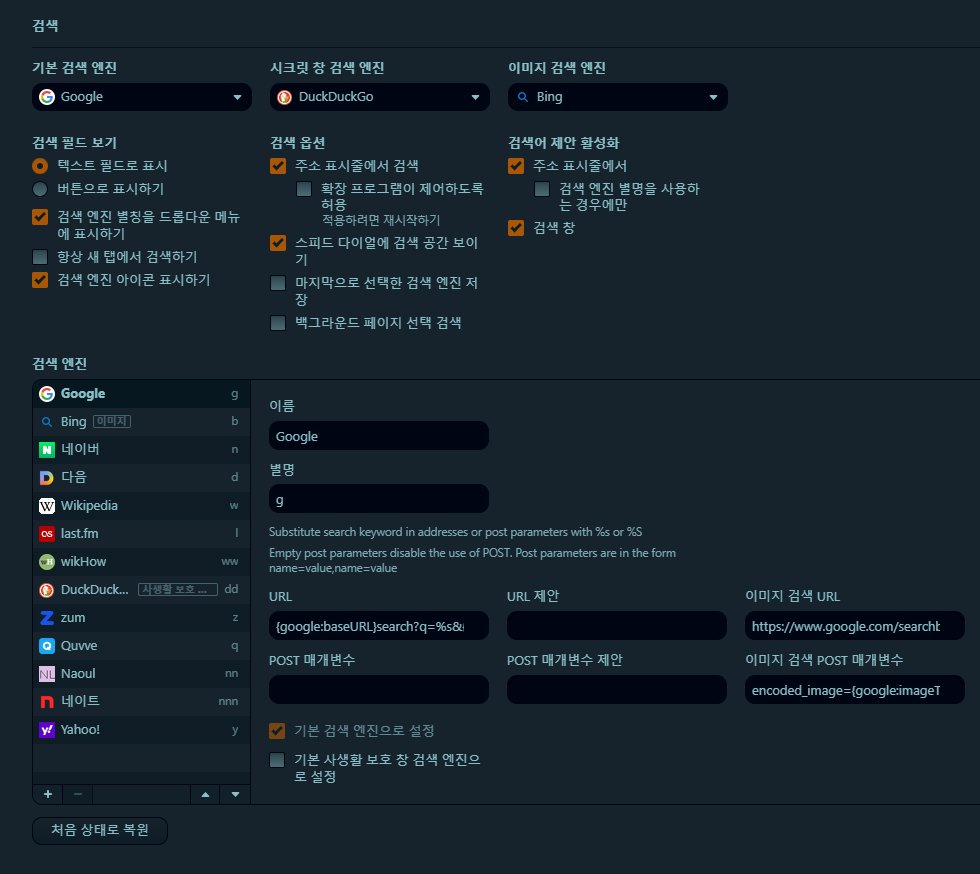Click inside the 별명 input field
Viewport: 980px width, 874px height.
point(378,497)
